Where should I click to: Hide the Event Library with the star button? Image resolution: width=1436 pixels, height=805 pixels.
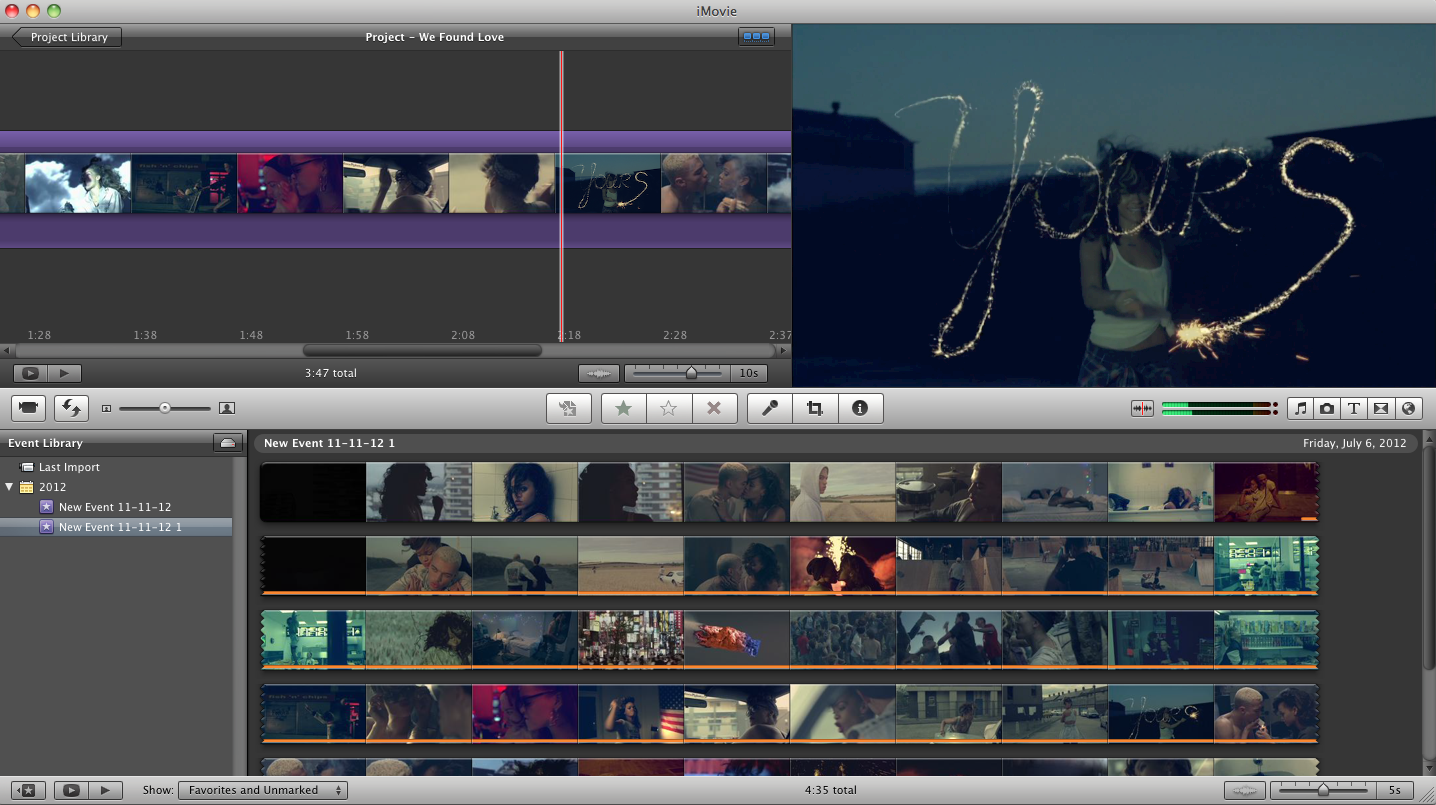click(x=28, y=790)
